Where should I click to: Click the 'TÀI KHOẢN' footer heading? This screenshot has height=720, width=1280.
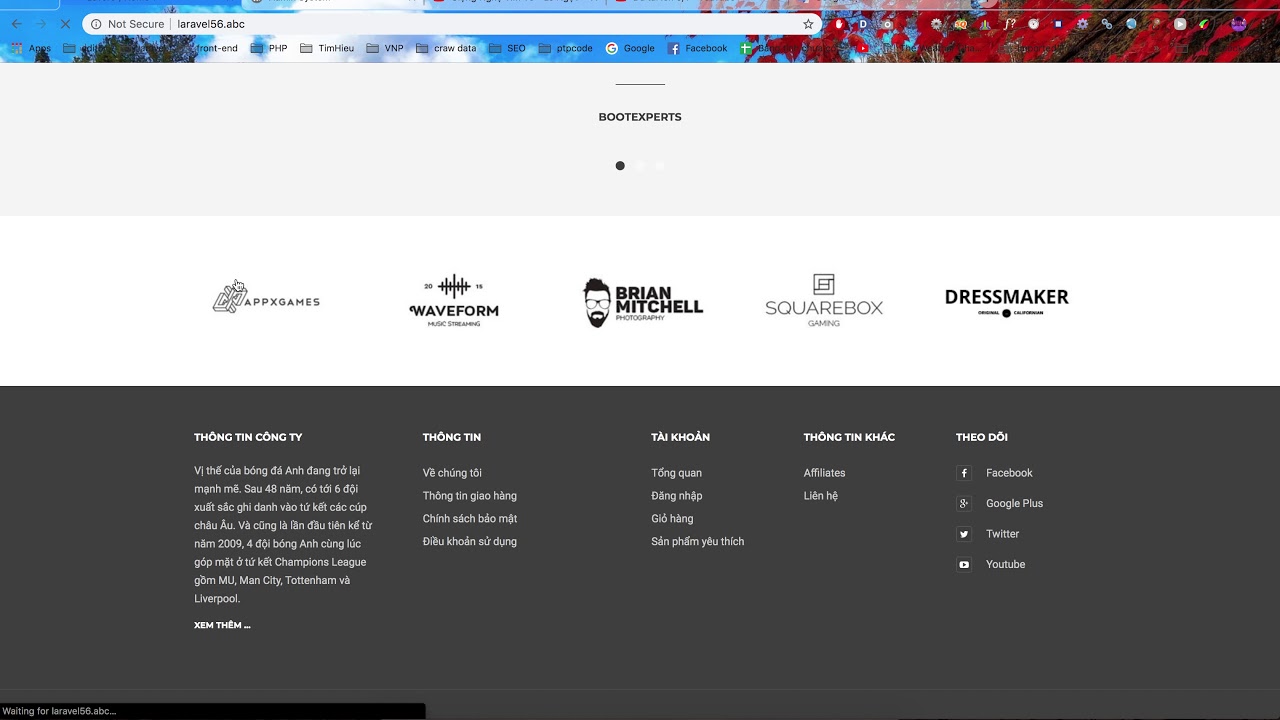[680, 437]
